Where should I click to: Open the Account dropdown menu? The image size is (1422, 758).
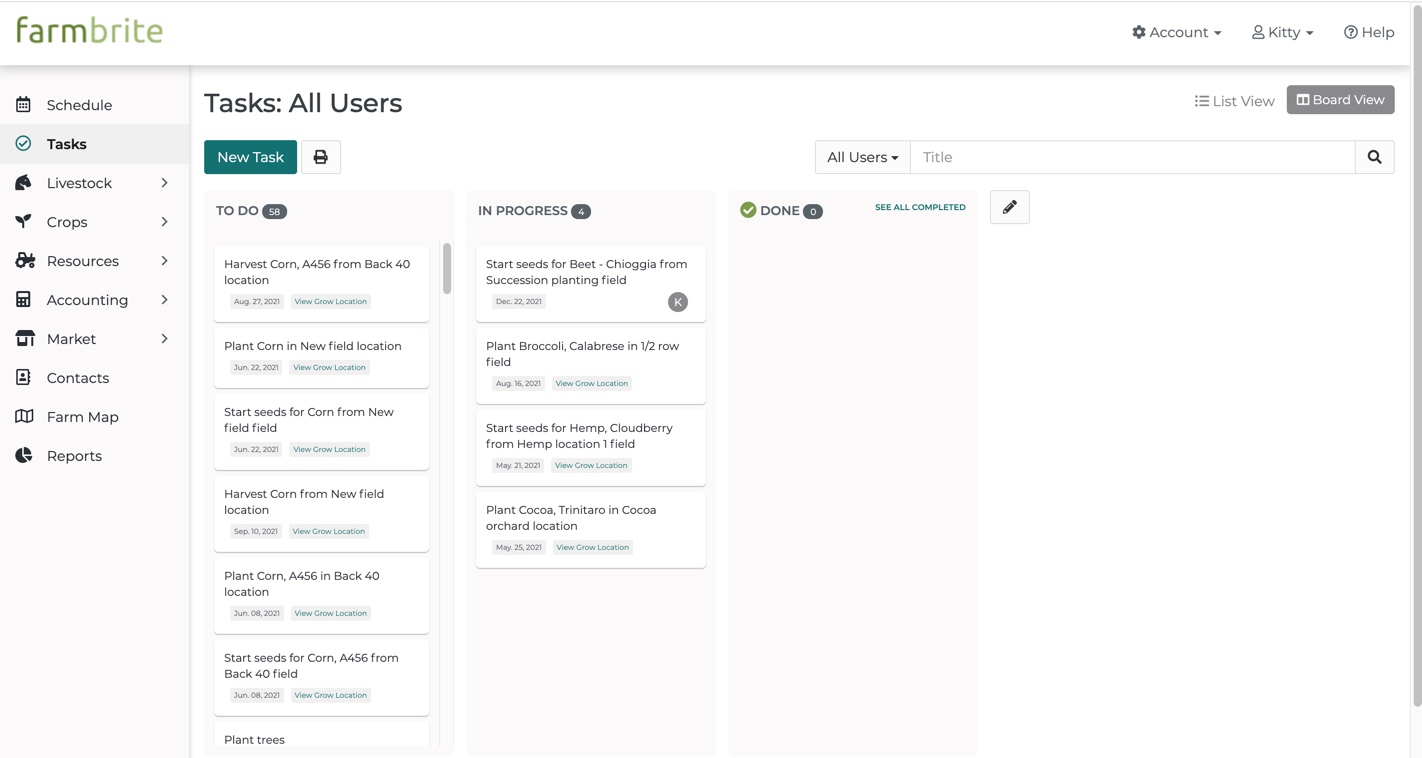[1176, 32]
